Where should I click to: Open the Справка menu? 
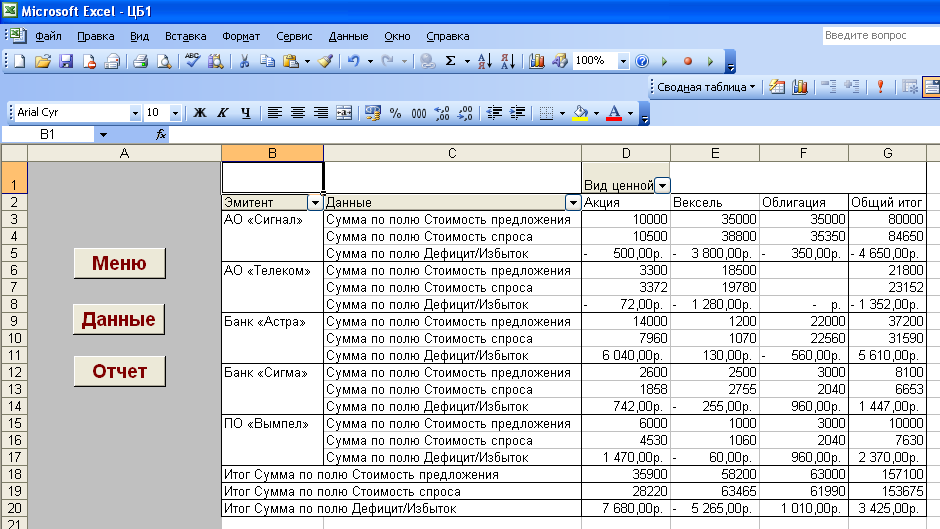[x=447, y=36]
